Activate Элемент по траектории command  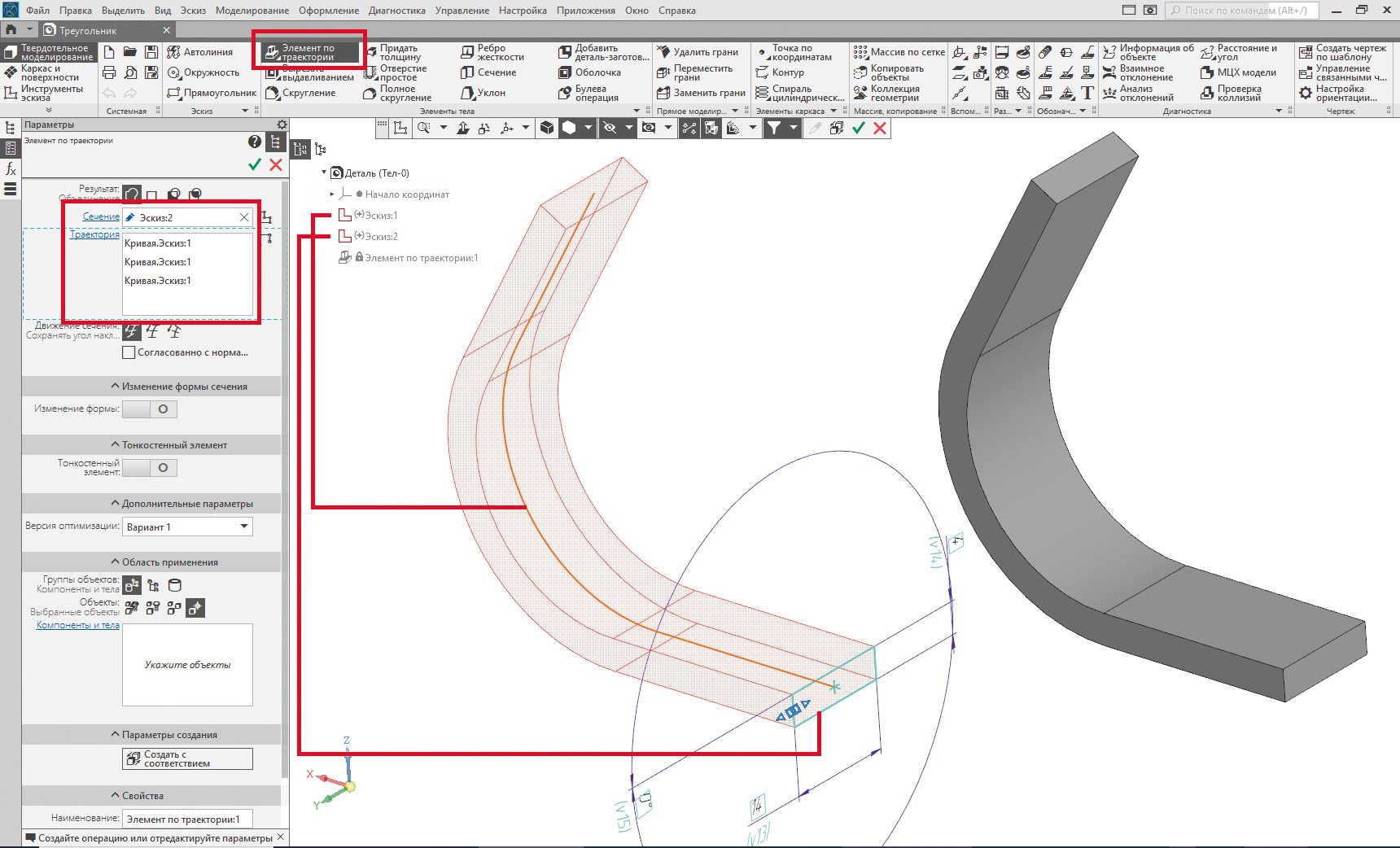[x=309, y=52]
